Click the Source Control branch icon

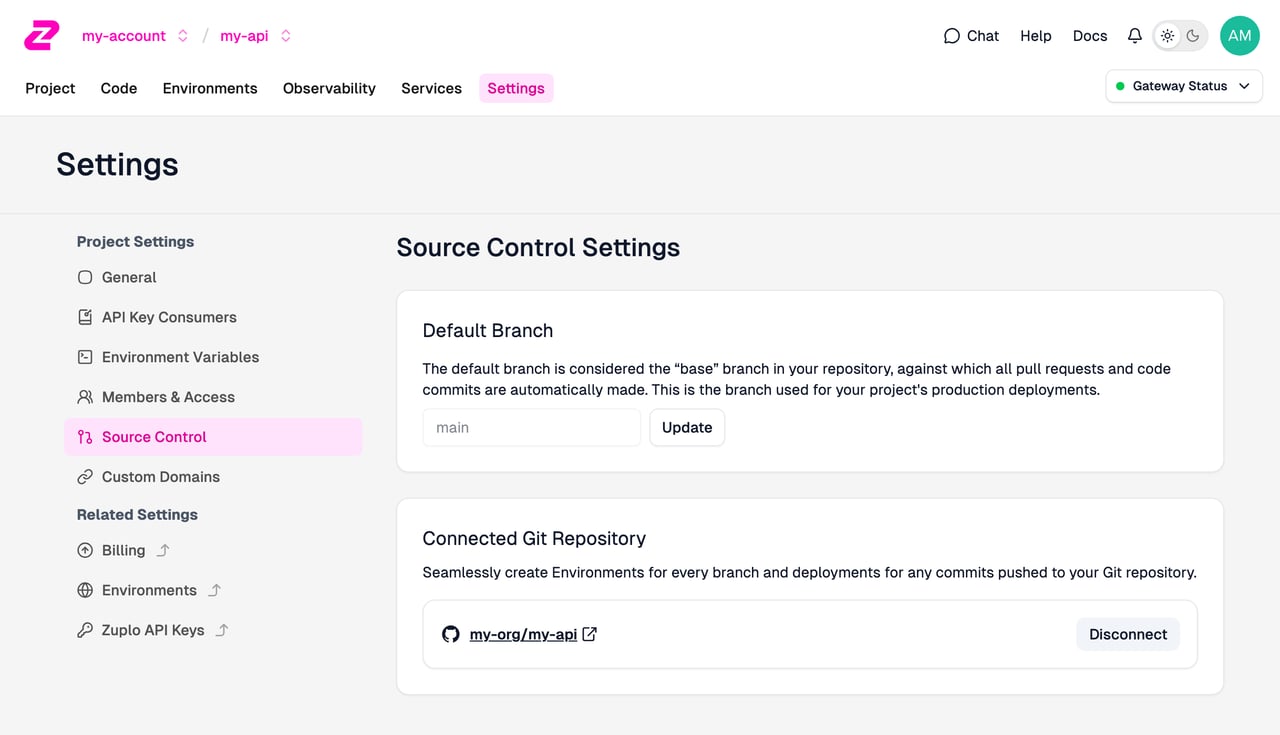85,437
